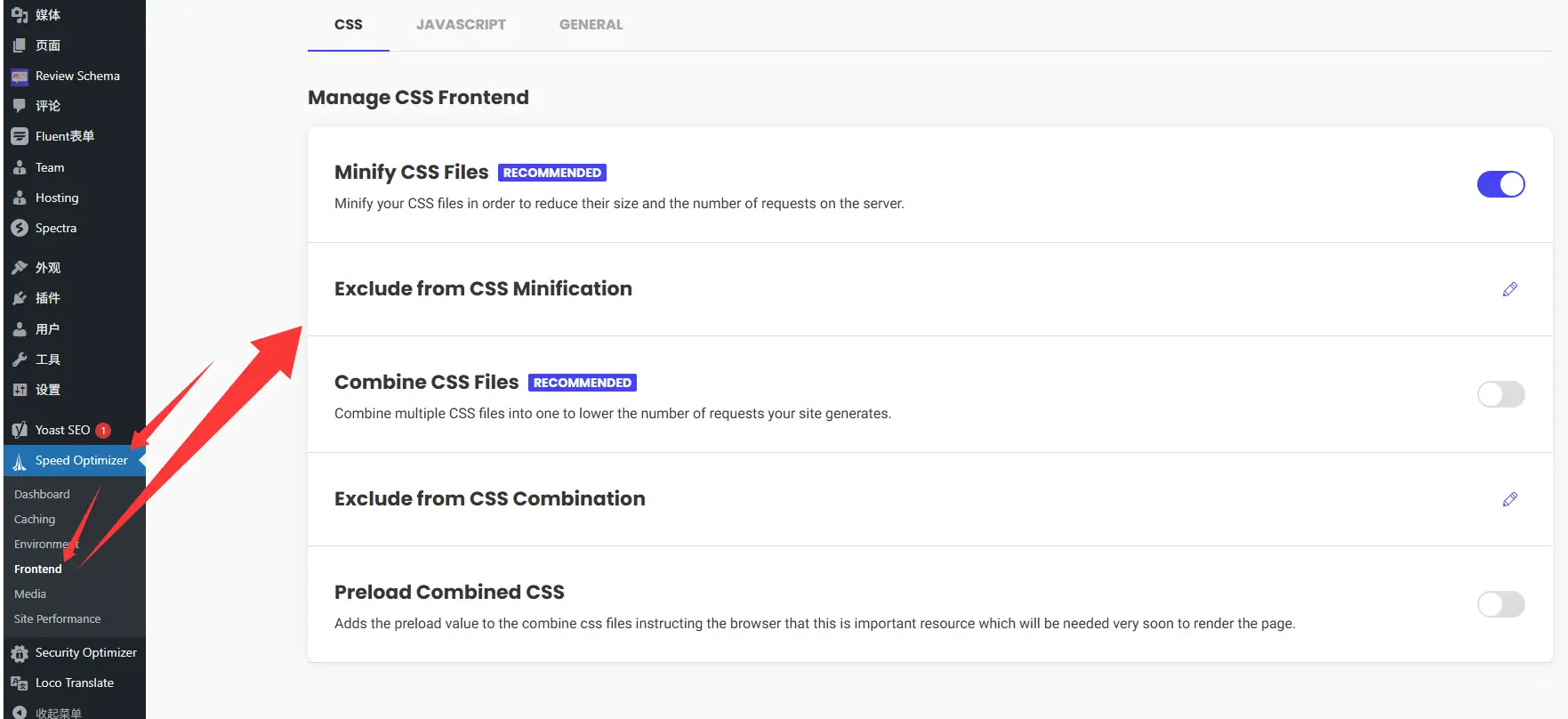Click the Yoast SEO icon
The image size is (1568, 719).
(x=20, y=430)
